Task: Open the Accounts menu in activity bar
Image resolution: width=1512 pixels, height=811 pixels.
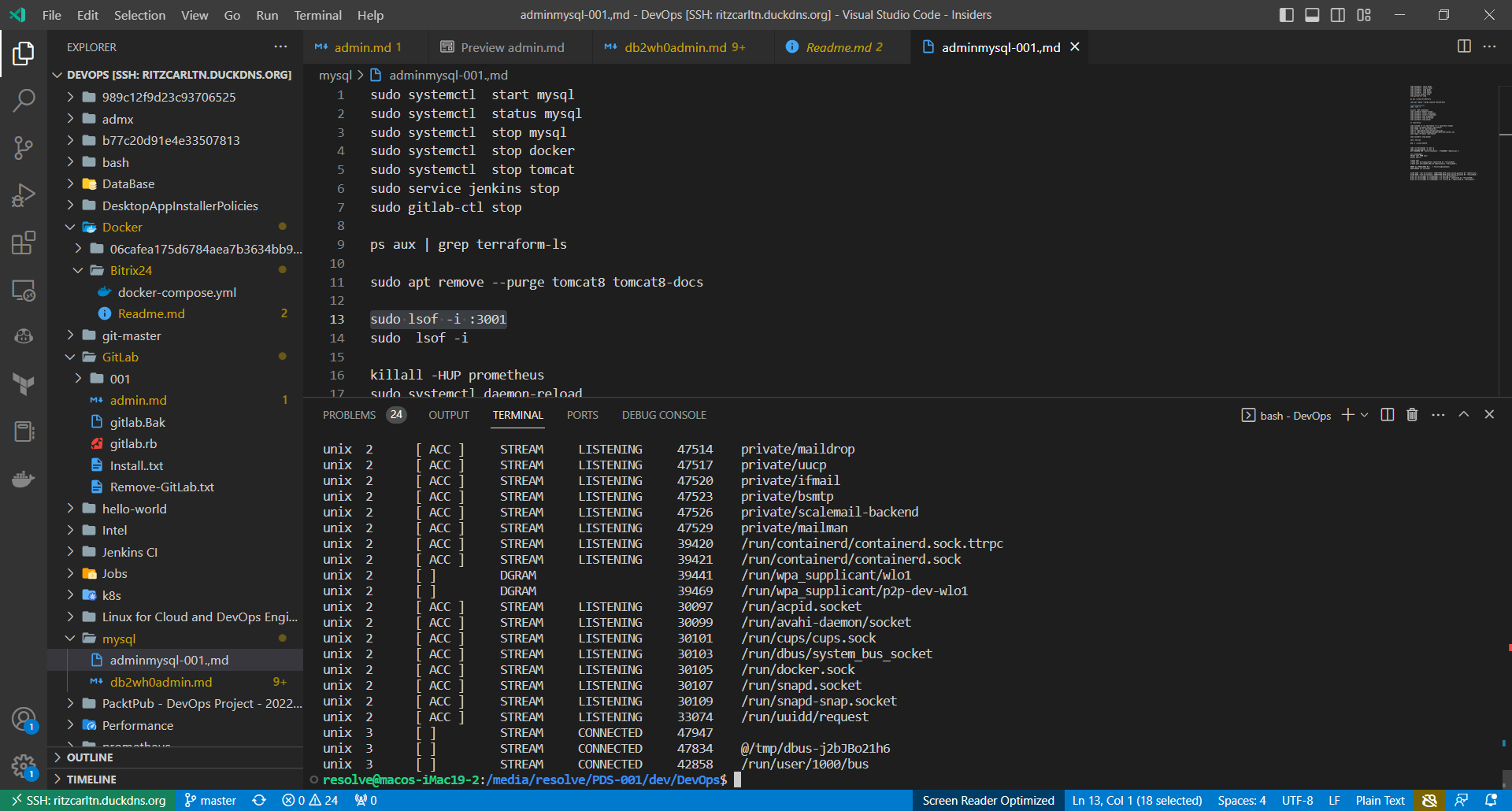Action: 24,719
